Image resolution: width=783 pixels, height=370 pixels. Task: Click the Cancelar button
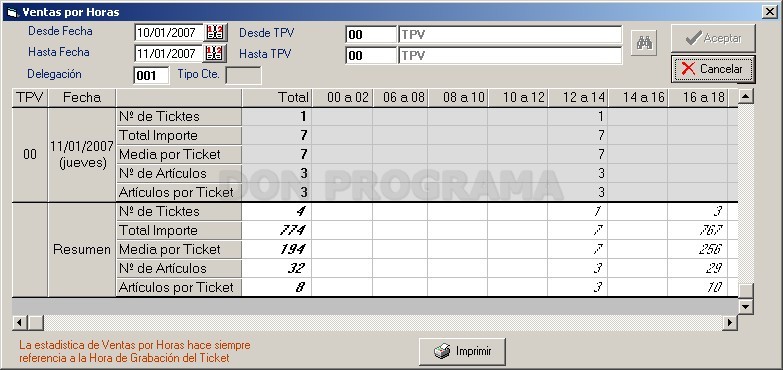click(x=713, y=69)
